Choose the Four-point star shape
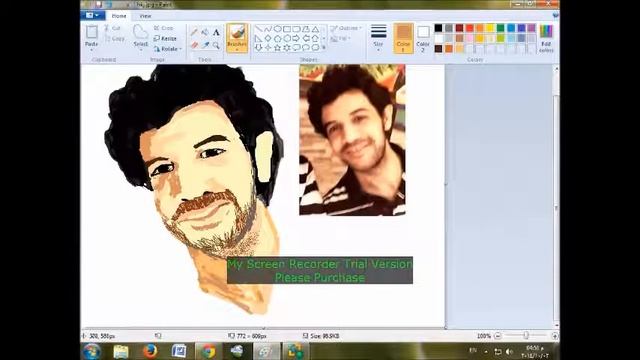 pos(268,48)
